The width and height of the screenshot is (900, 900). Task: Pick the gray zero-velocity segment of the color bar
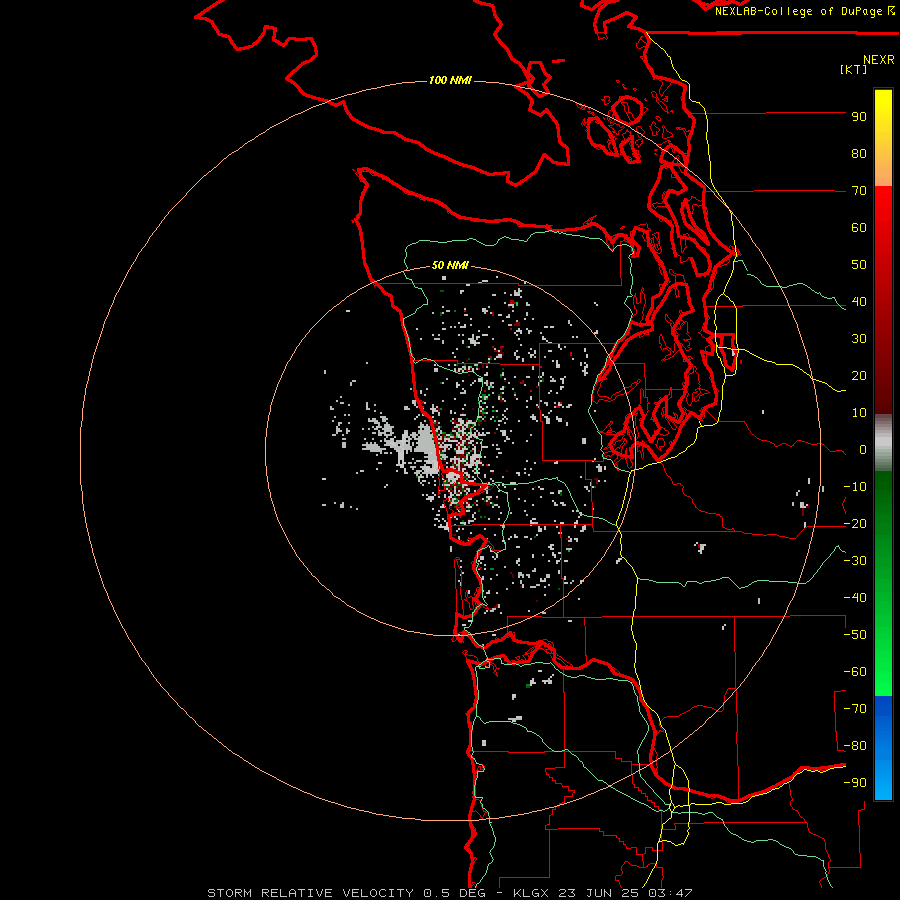(883, 443)
